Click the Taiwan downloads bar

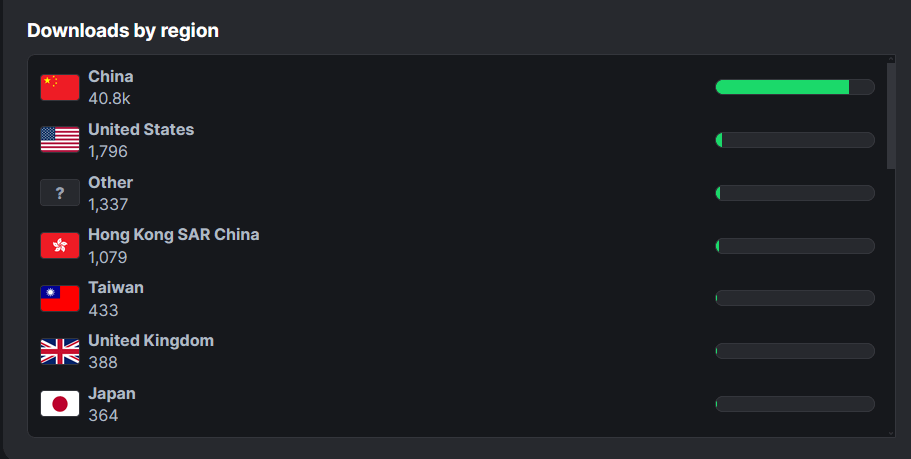pyautogui.click(x=795, y=298)
